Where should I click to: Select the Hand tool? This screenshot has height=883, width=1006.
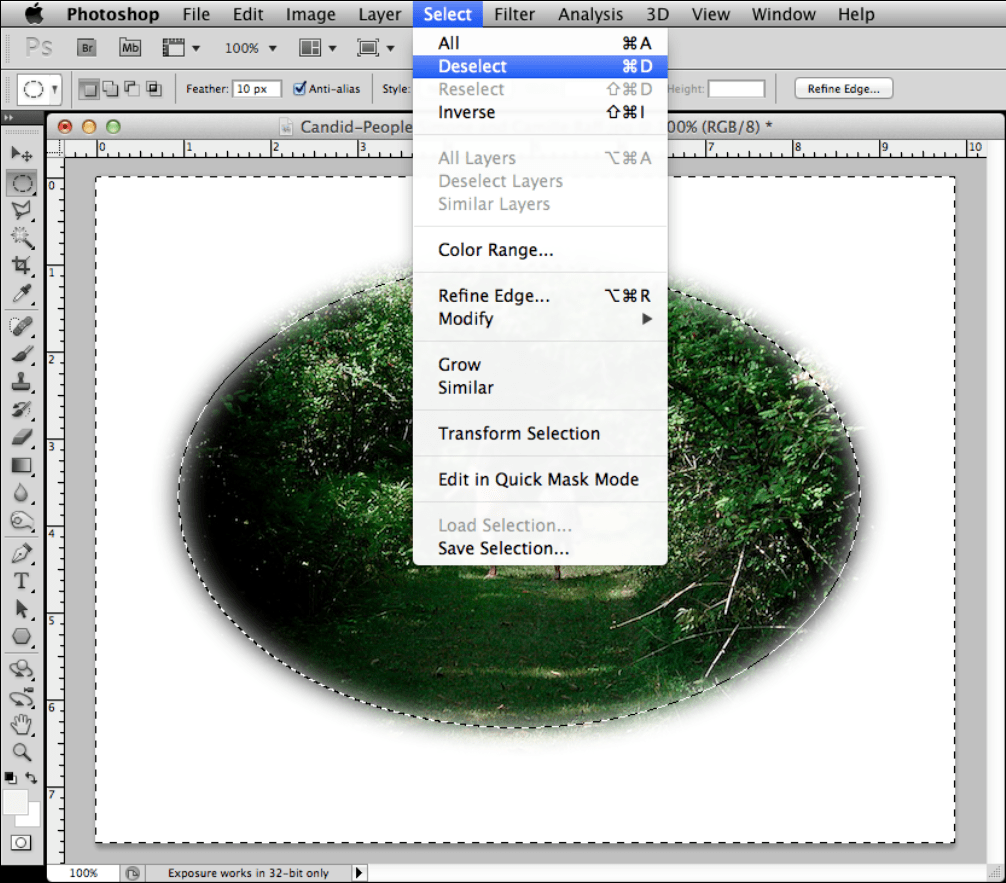pyautogui.click(x=21, y=725)
